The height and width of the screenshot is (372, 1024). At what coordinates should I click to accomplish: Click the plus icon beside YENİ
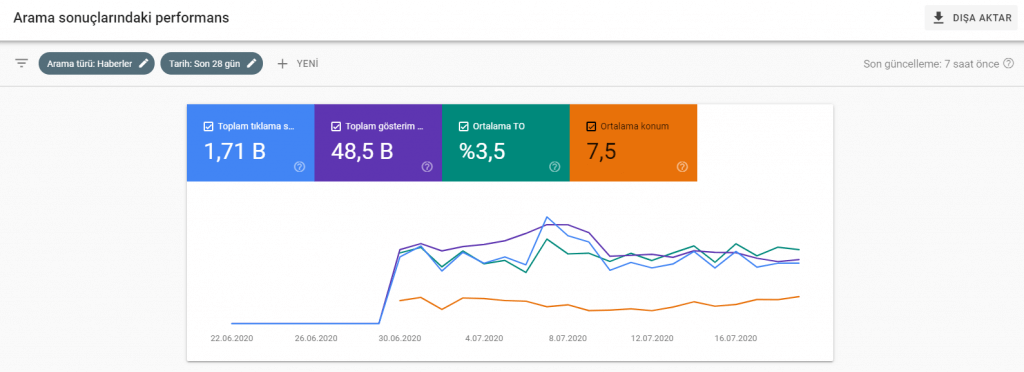[x=282, y=63]
